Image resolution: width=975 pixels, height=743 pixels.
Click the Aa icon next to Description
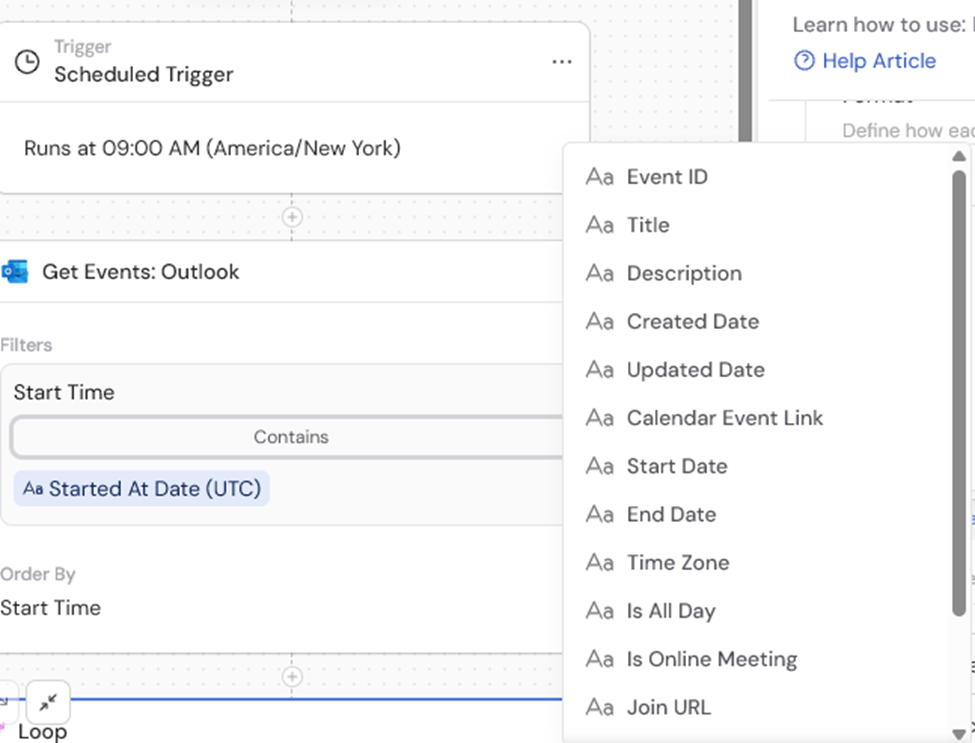(x=599, y=273)
